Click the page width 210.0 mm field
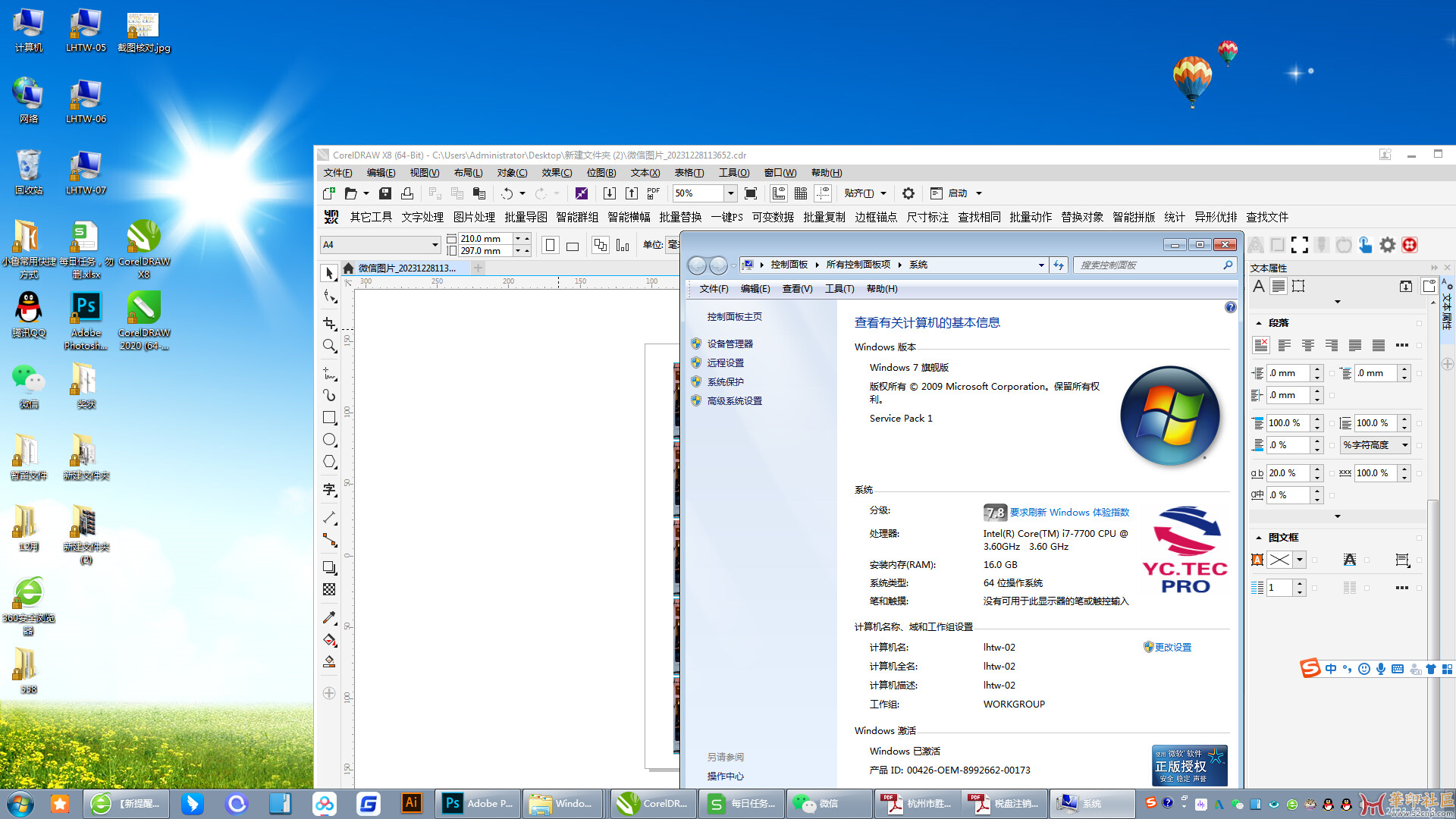 [486, 238]
